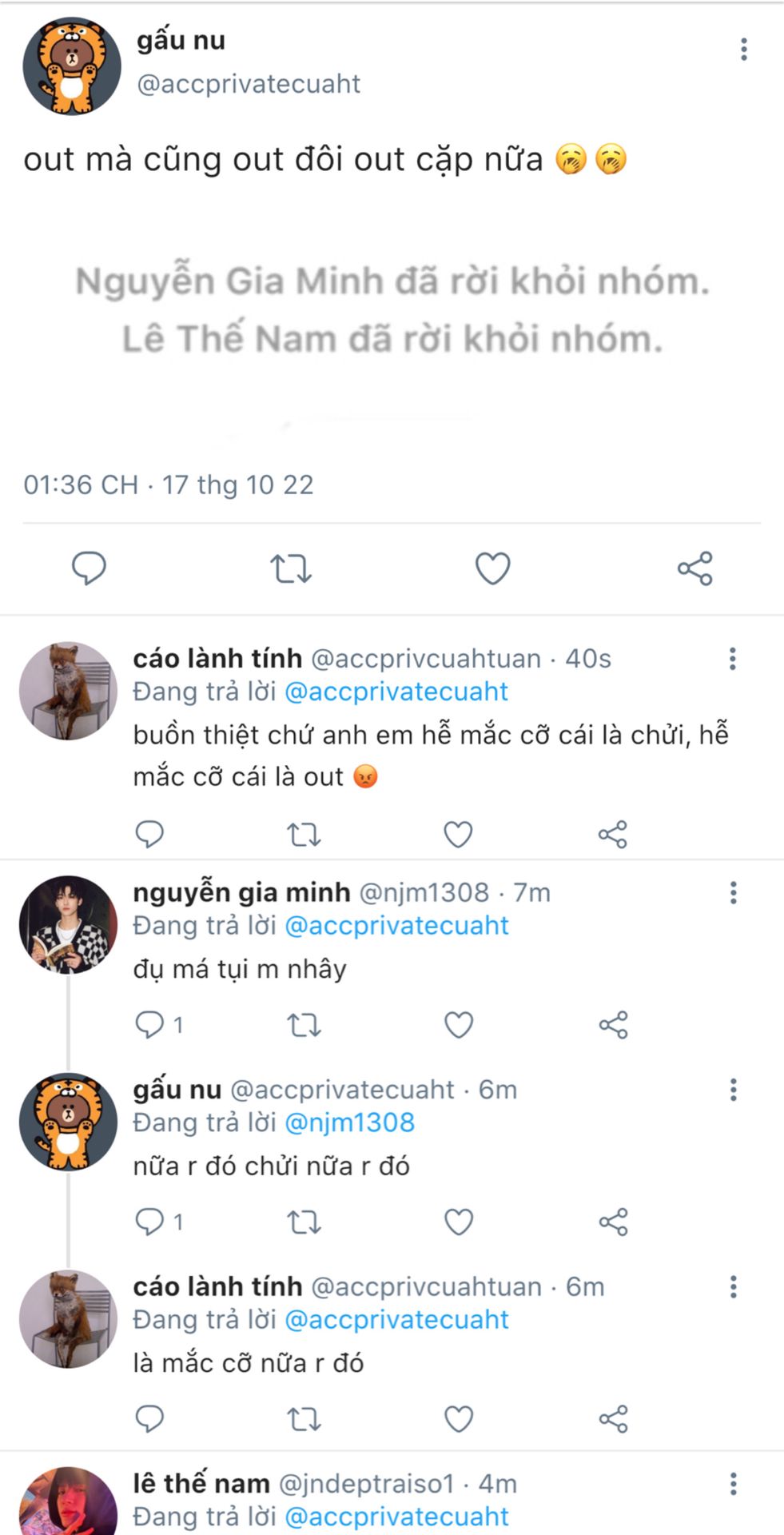Open @accprivatecuaht link in first reply
Image resolution: width=784 pixels, height=1535 pixels.
click(396, 692)
